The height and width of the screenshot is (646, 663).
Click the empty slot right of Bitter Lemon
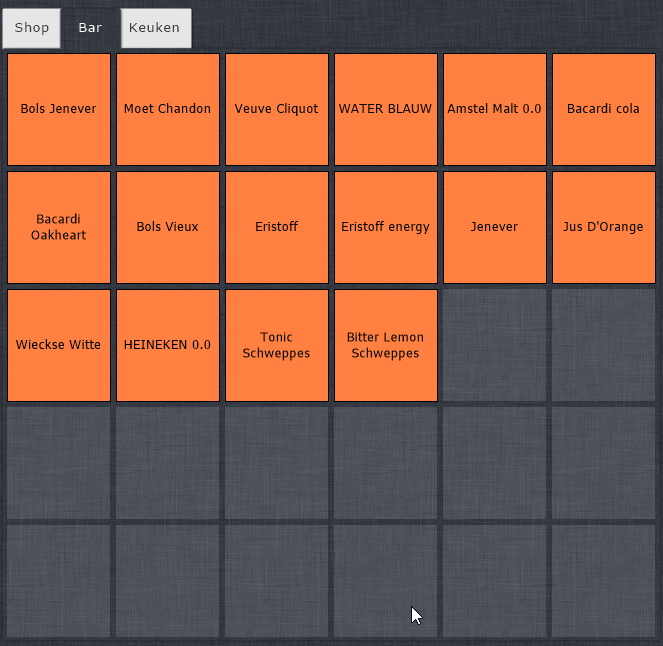click(x=495, y=345)
